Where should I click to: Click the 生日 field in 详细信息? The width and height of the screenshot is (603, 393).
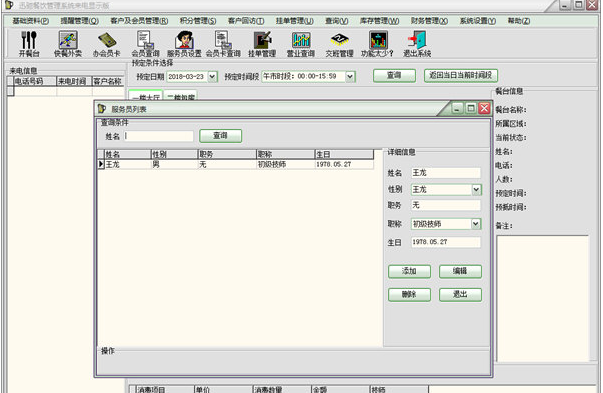click(x=446, y=242)
